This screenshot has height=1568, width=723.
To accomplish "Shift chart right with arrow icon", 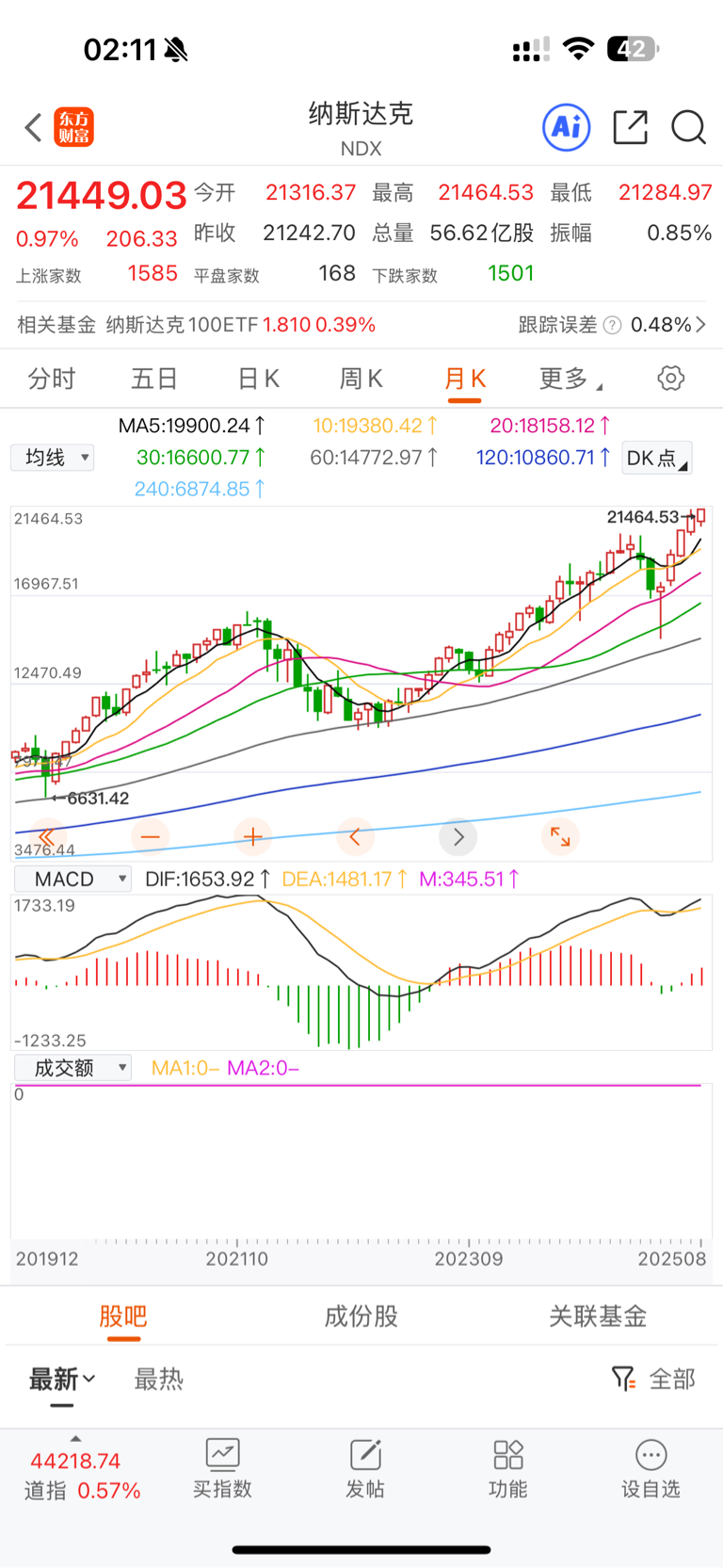I will click(458, 836).
